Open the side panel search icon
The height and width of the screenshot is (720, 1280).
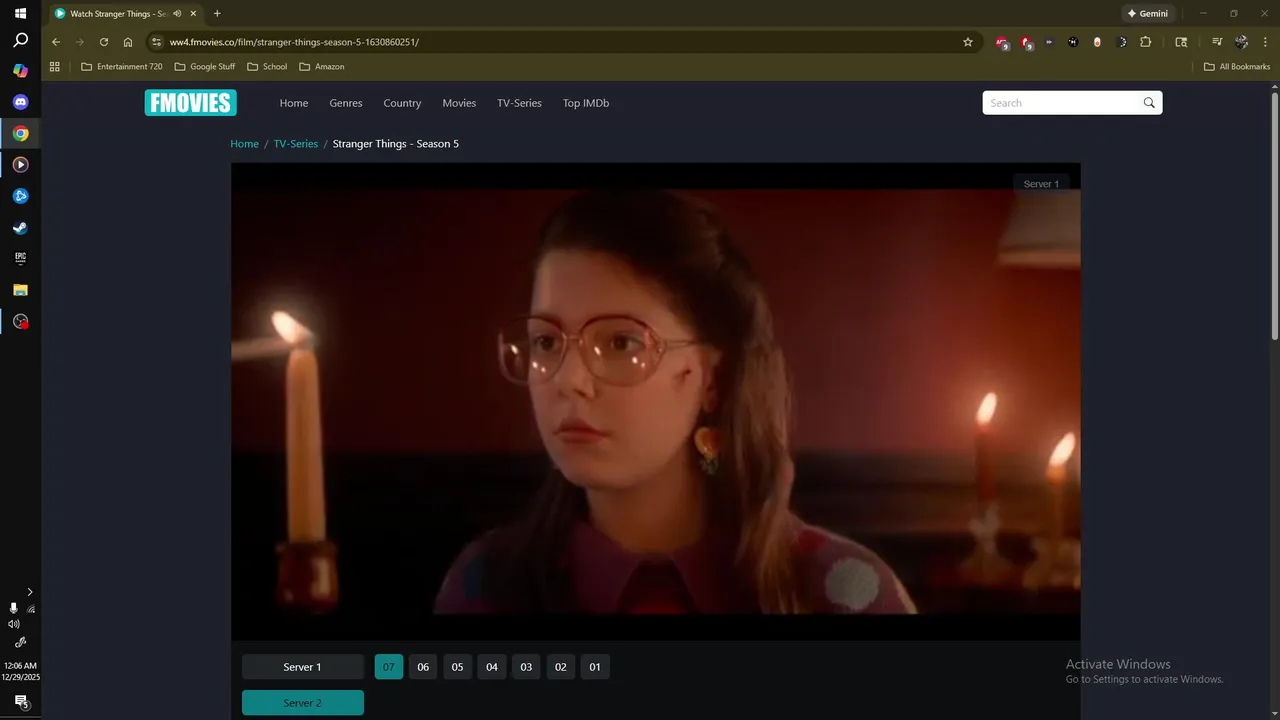click(1181, 42)
